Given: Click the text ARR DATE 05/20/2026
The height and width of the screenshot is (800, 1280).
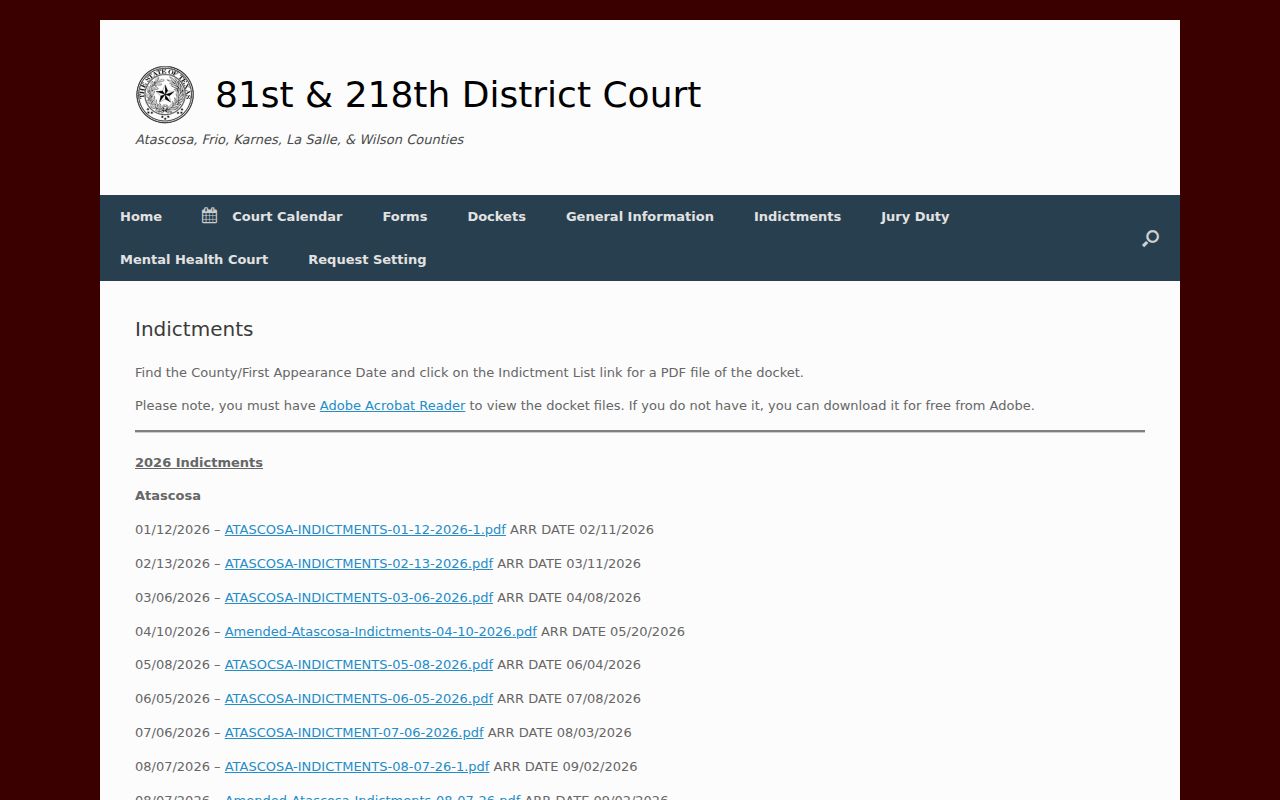Looking at the screenshot, I should pyautogui.click(x=613, y=632).
